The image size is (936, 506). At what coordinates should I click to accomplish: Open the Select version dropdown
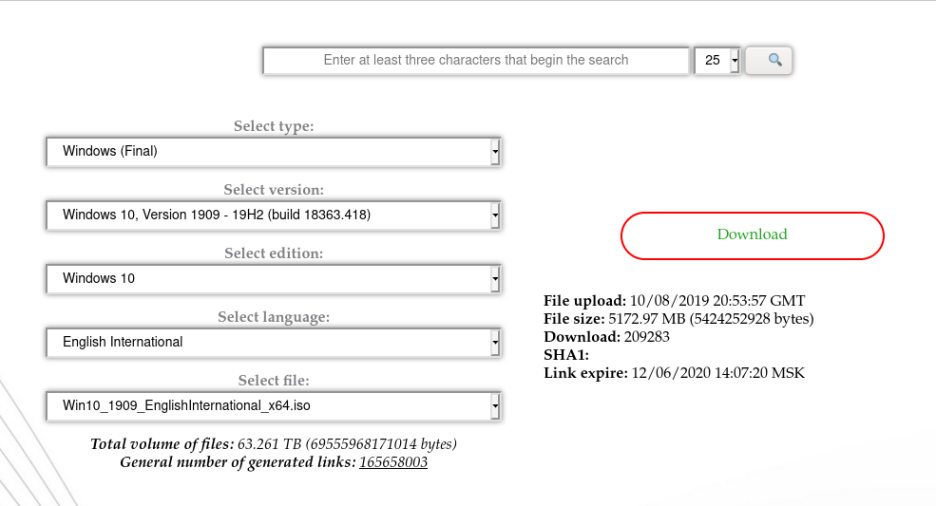[273, 215]
